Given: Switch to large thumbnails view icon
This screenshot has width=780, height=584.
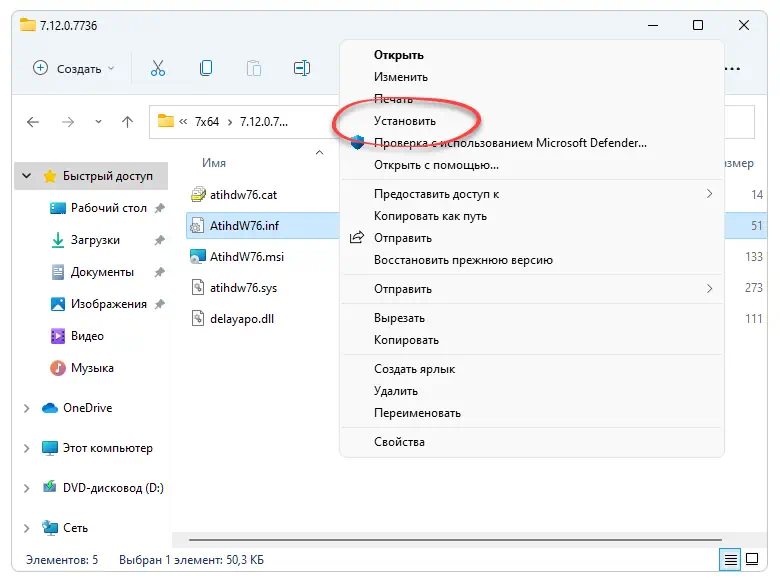Looking at the screenshot, I should point(753,559).
